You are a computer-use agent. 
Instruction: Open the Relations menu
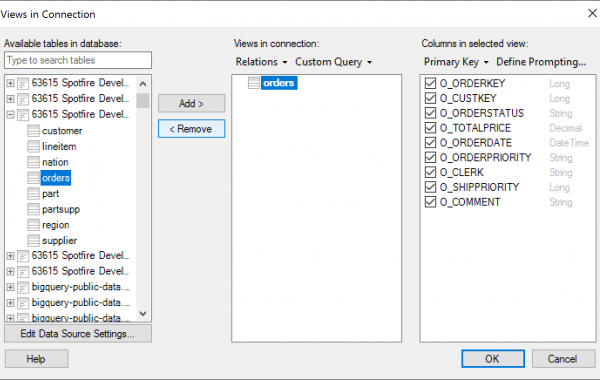click(x=261, y=62)
